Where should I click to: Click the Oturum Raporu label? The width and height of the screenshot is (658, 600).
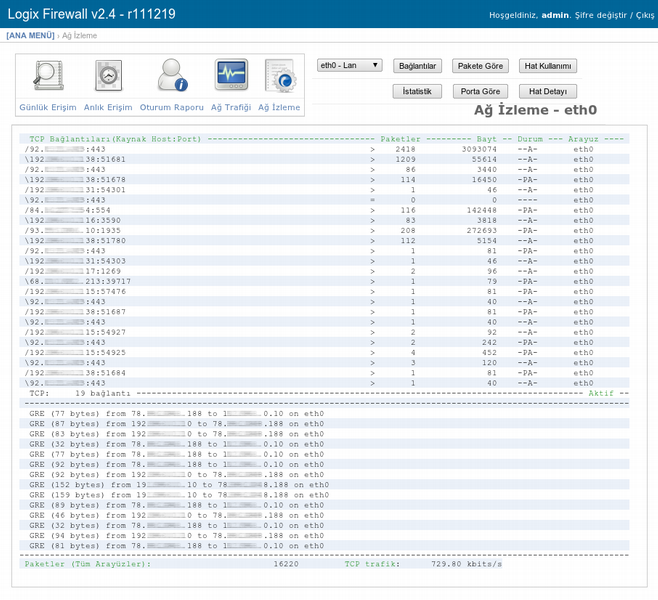(172, 107)
